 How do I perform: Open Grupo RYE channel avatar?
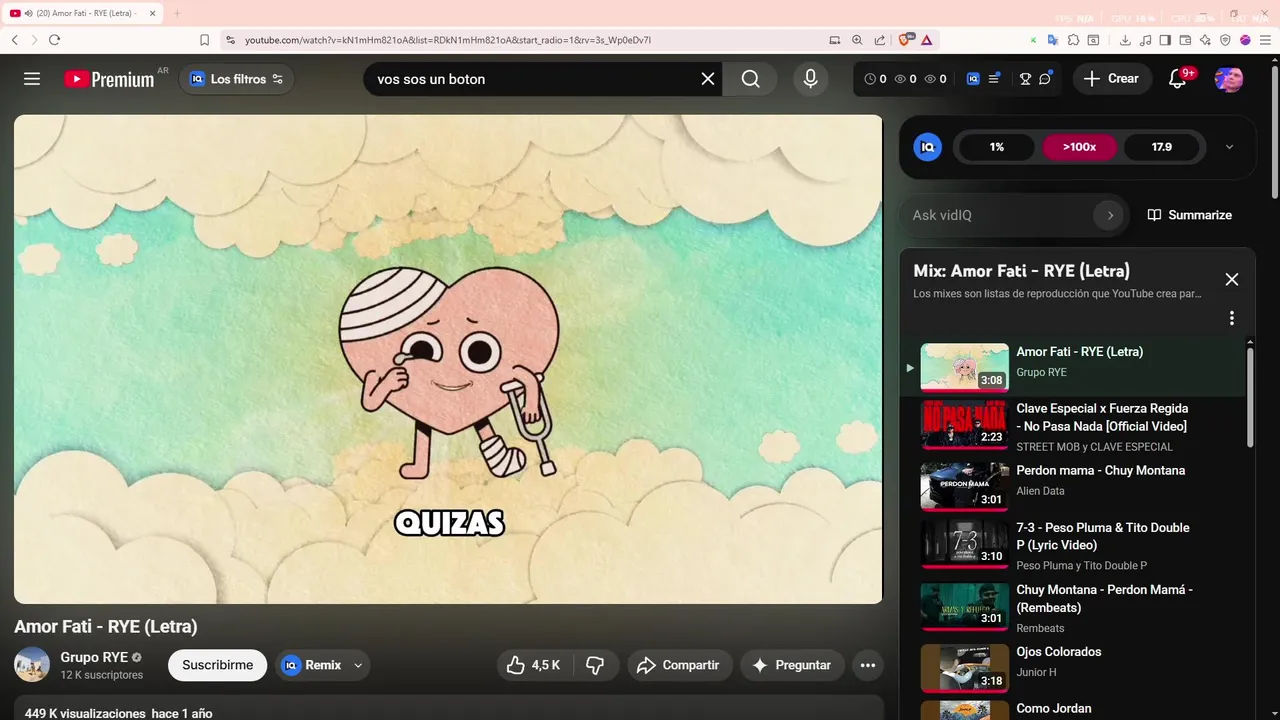click(x=32, y=665)
